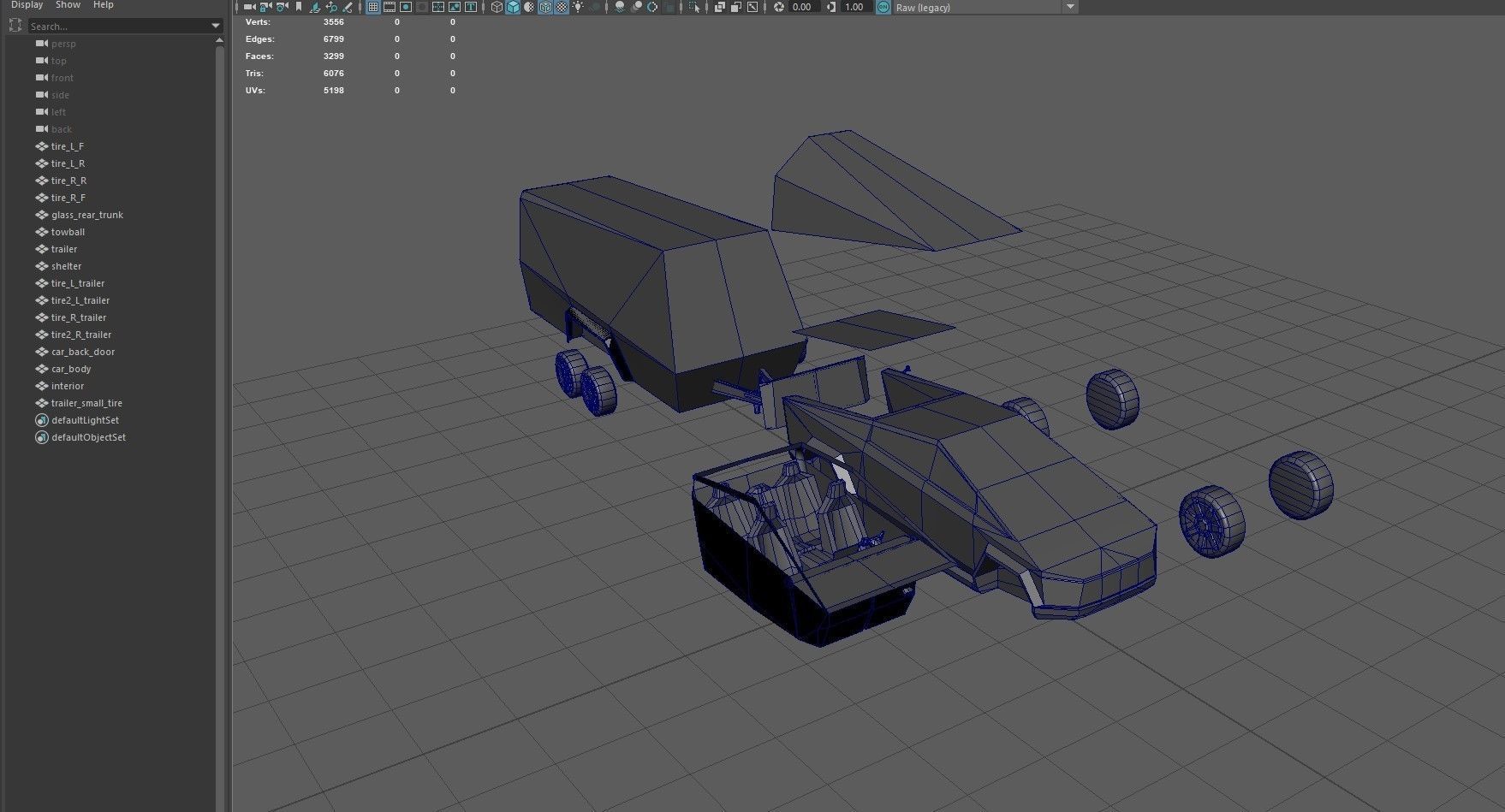Select glass_rear_trunk in the Outliner
The width and height of the screenshot is (1505, 812).
(87, 215)
